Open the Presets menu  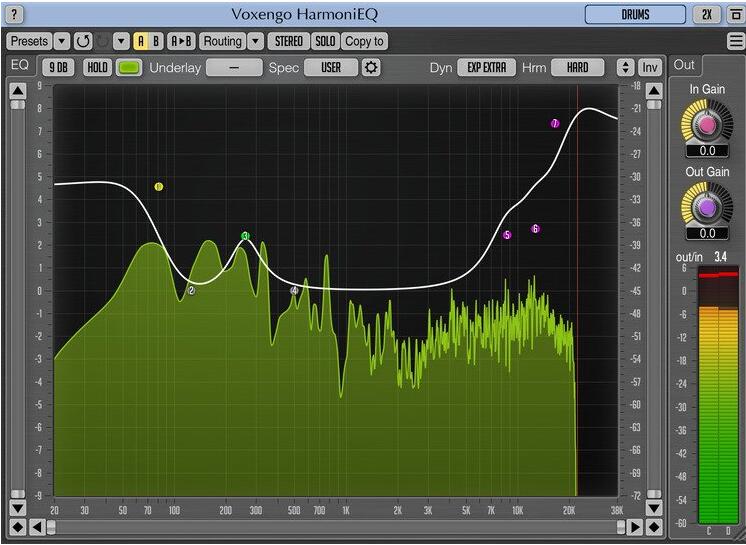click(x=29, y=41)
